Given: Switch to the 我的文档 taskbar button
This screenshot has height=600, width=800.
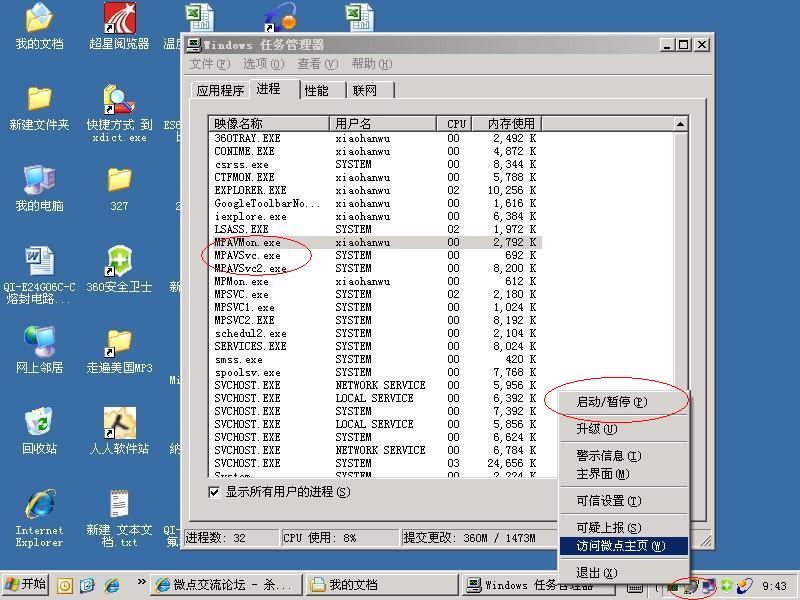Looking at the screenshot, I should [383, 585].
